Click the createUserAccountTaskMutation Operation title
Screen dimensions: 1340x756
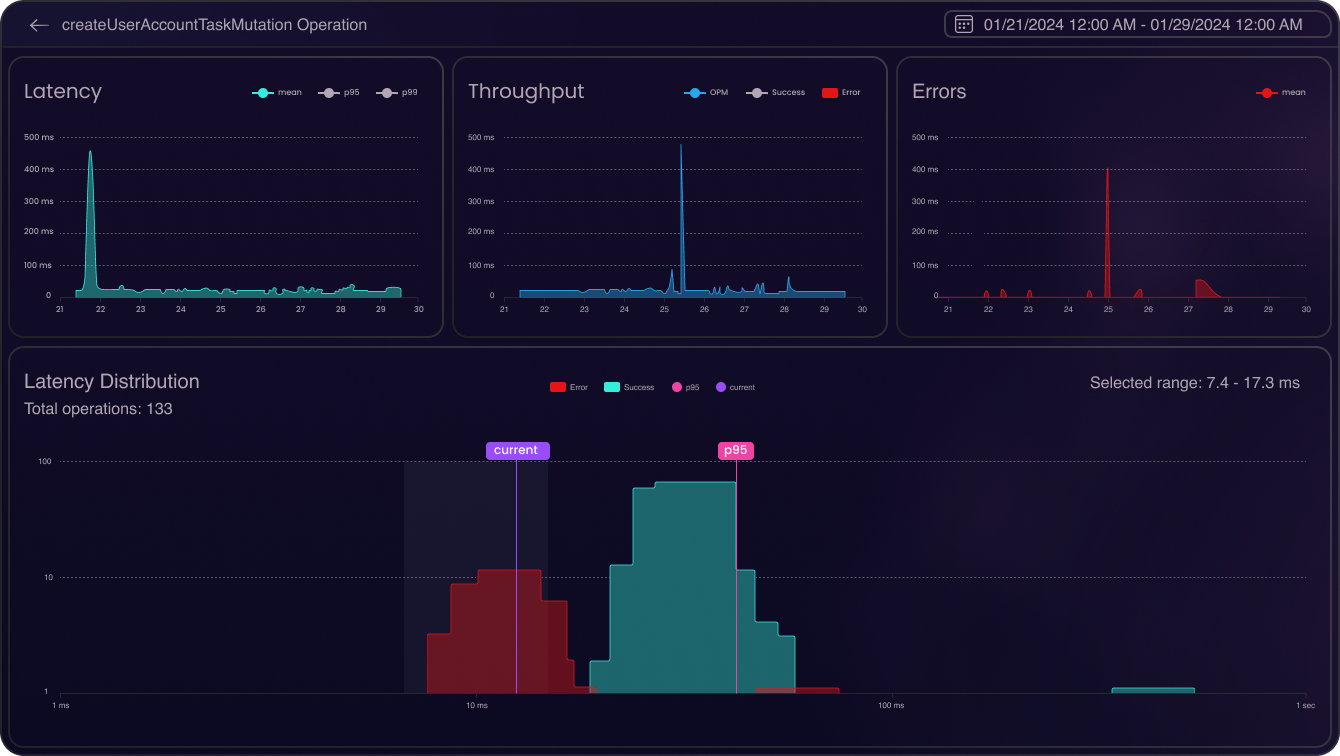[x=215, y=25]
